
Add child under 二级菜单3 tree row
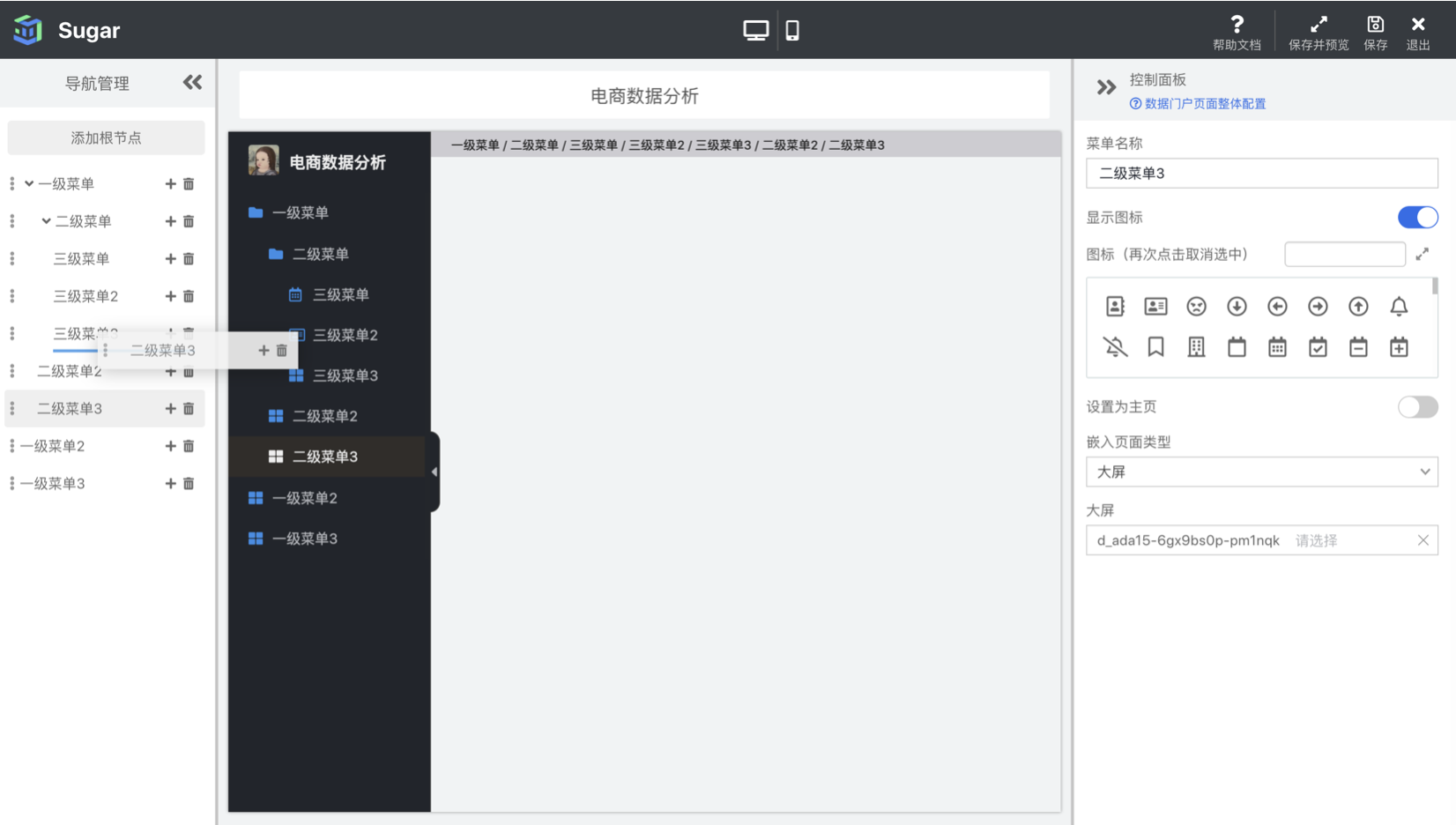pyautogui.click(x=170, y=408)
